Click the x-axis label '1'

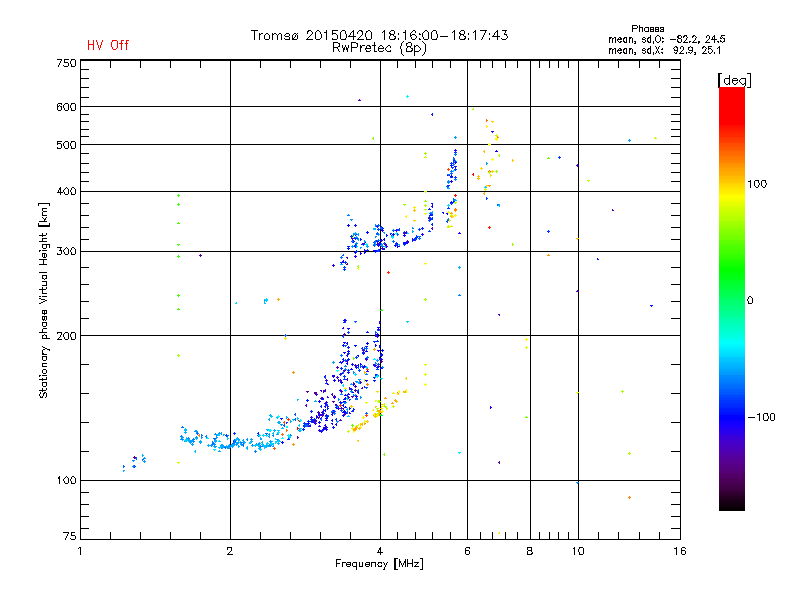tap(80, 551)
